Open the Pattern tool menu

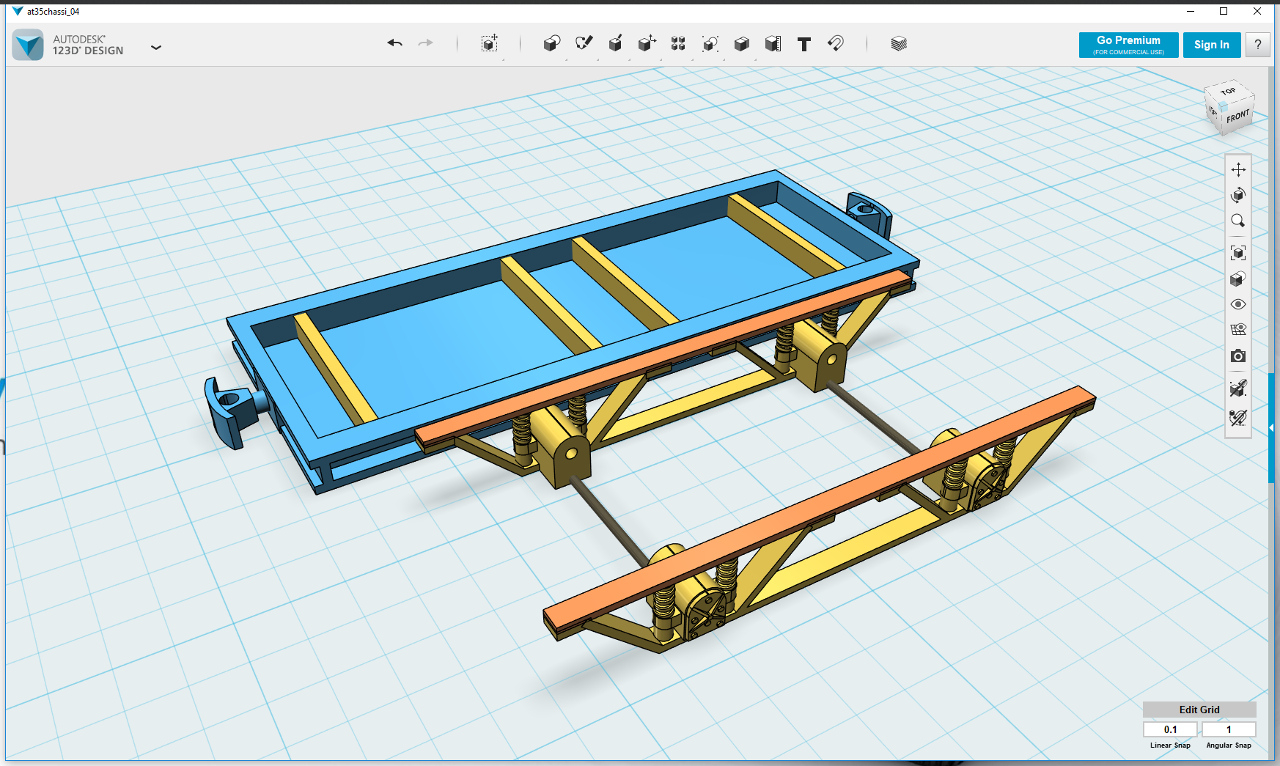[678, 44]
